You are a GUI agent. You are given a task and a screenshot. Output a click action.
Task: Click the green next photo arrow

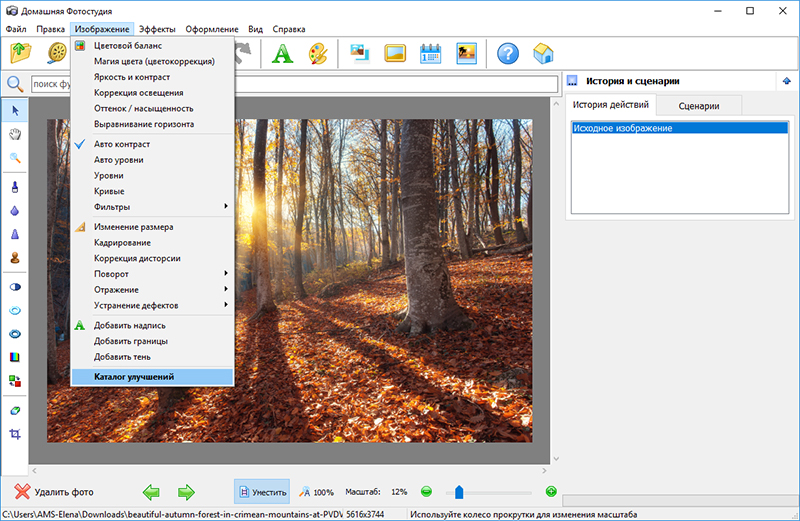(x=186, y=491)
